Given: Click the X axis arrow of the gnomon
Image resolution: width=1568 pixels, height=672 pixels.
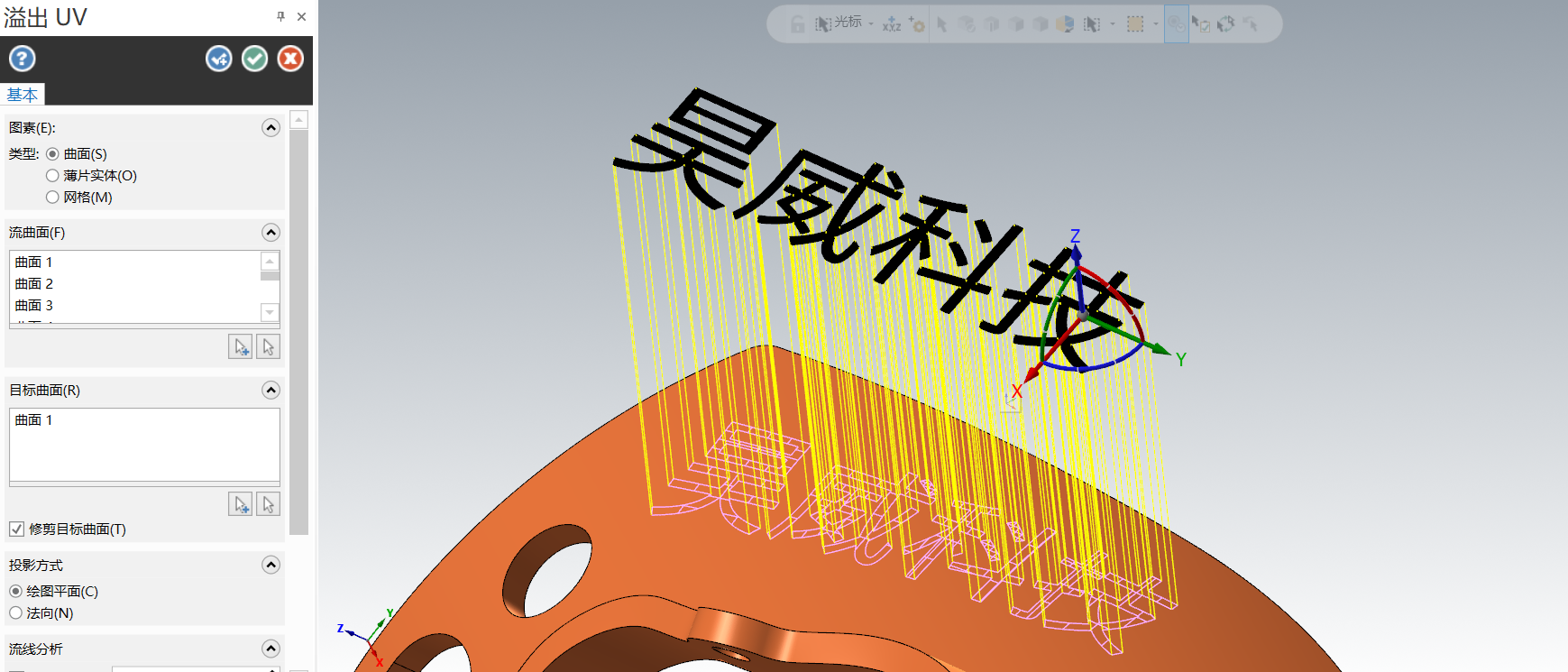Looking at the screenshot, I should coord(1033,373).
